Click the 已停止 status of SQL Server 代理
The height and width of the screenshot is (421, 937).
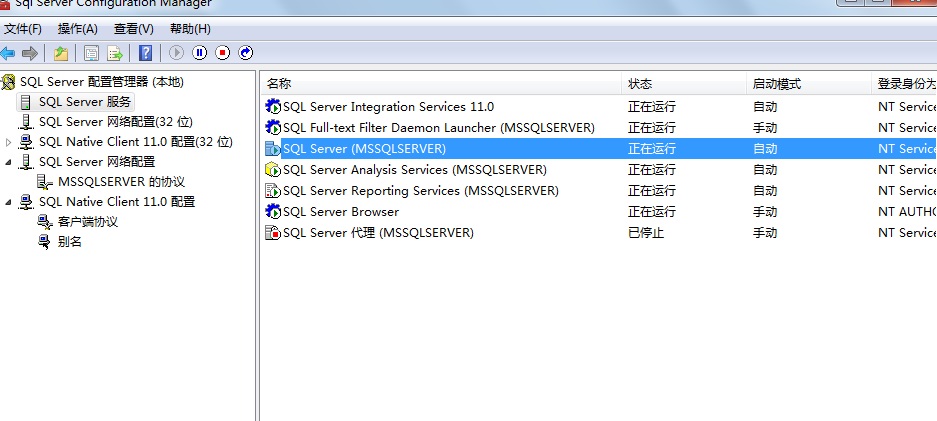tap(646, 232)
